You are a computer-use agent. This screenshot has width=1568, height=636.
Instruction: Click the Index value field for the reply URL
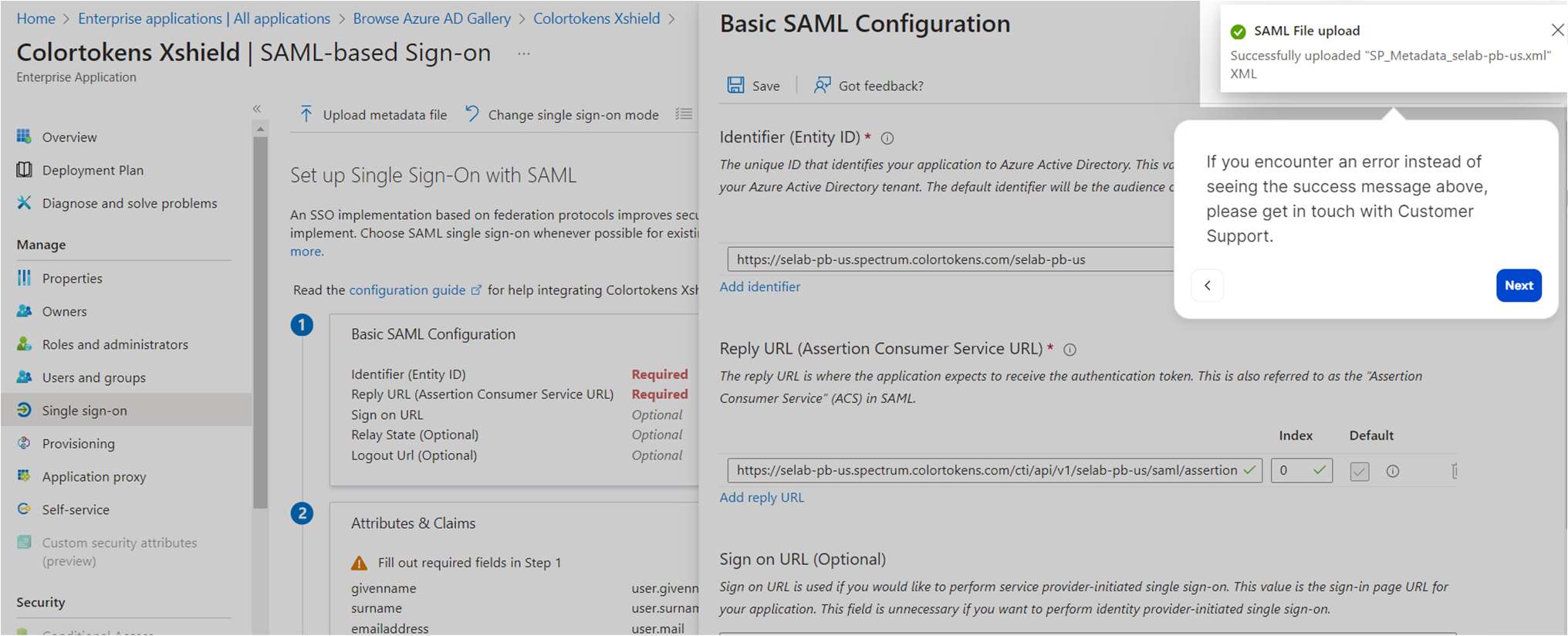[1301, 470]
